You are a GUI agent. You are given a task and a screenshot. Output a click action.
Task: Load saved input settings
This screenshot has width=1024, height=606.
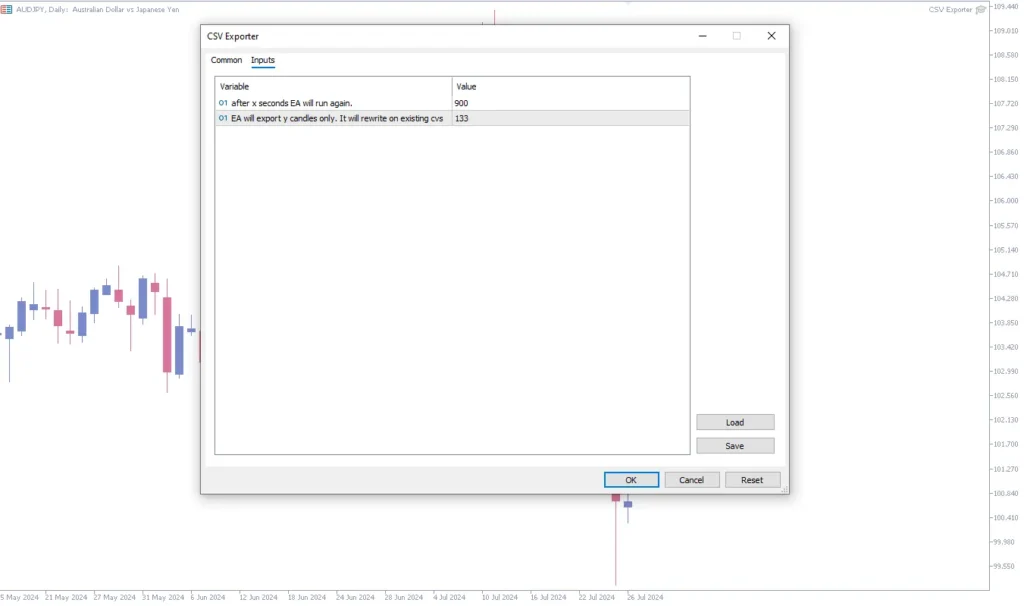pos(735,423)
